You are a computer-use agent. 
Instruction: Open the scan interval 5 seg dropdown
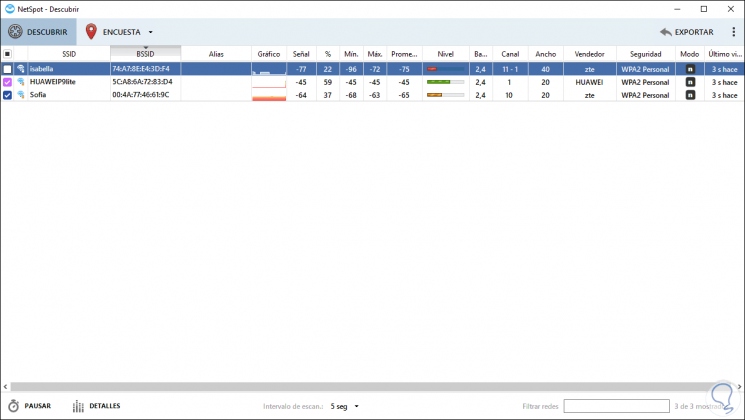[x=345, y=406]
